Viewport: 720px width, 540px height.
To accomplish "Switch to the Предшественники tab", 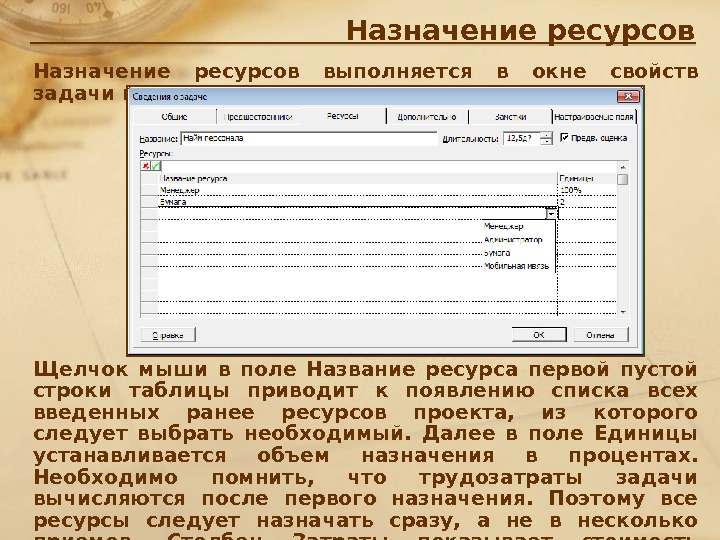I will (258, 117).
